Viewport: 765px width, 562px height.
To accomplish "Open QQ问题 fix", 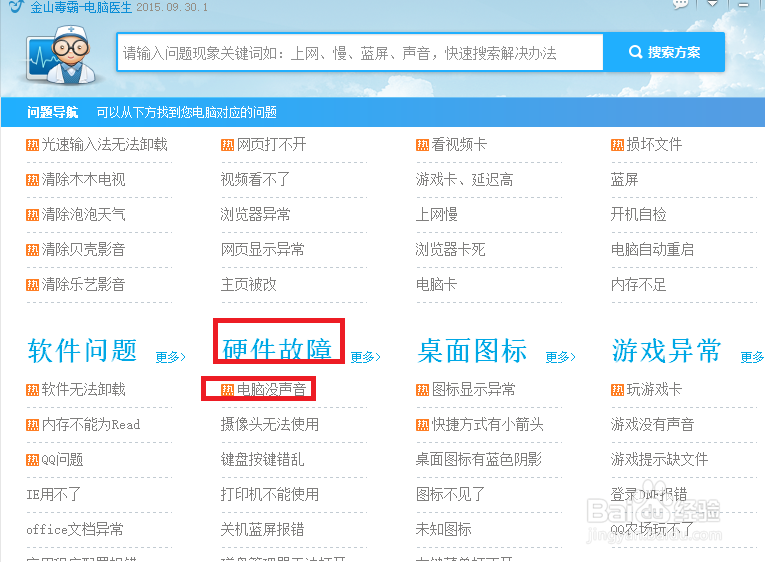I will click(x=62, y=460).
